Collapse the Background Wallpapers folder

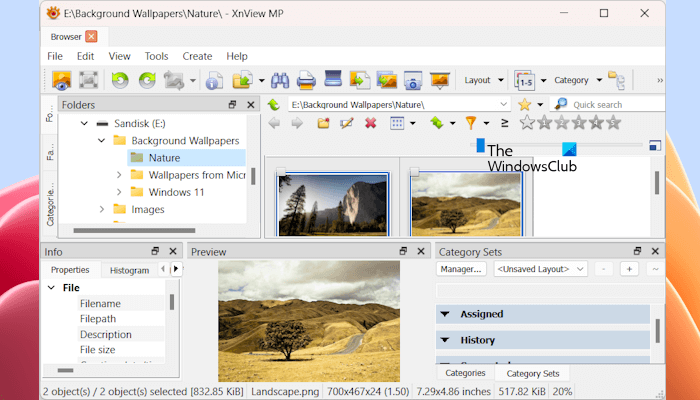click(x=102, y=141)
